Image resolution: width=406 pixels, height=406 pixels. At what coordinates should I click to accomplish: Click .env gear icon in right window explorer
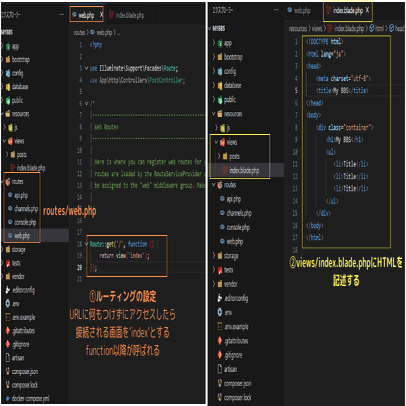pyautogui.click(x=220, y=312)
